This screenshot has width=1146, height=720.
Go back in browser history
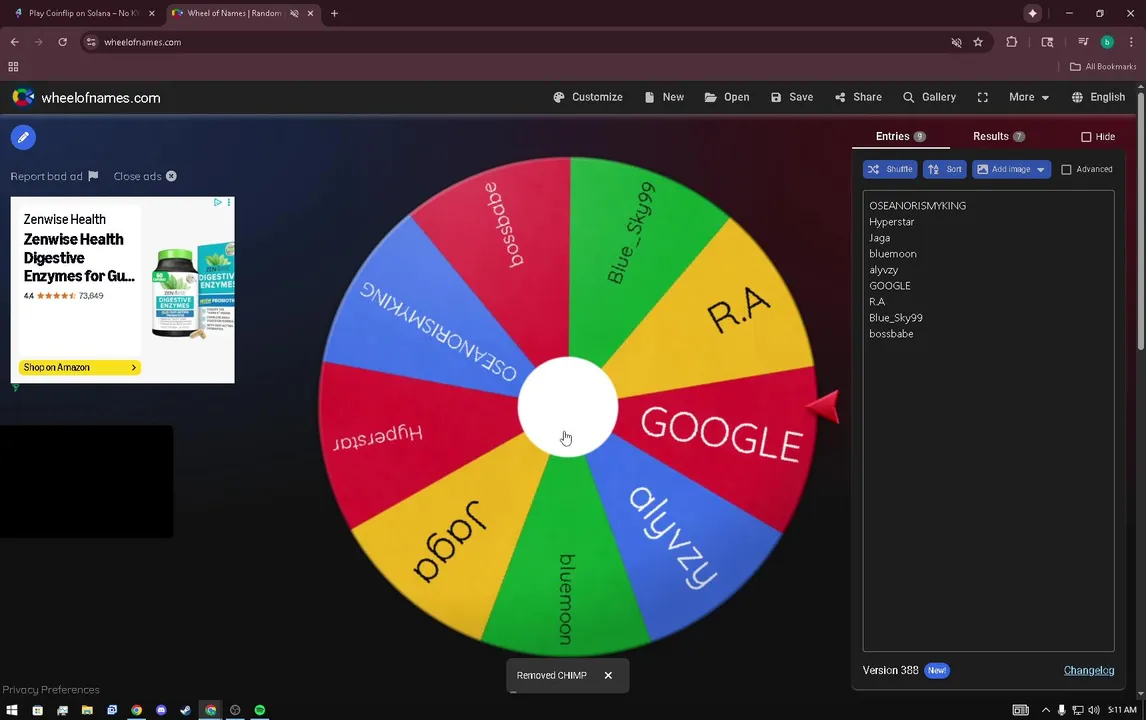(15, 42)
